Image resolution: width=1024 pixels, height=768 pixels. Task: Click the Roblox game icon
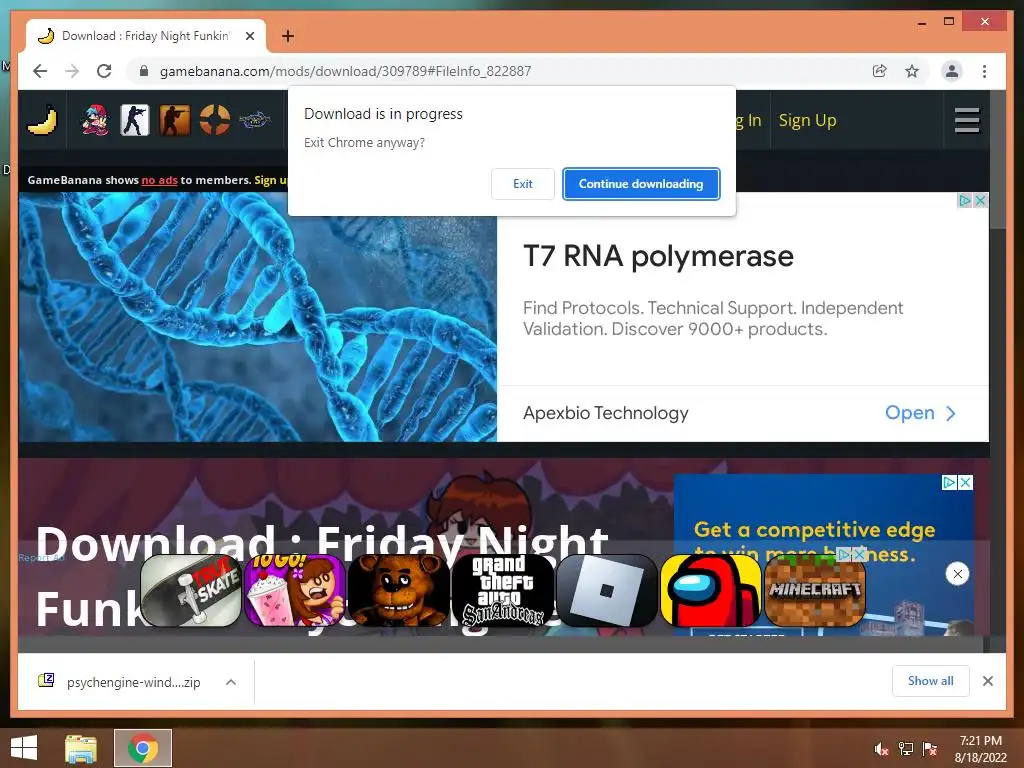[x=607, y=590]
